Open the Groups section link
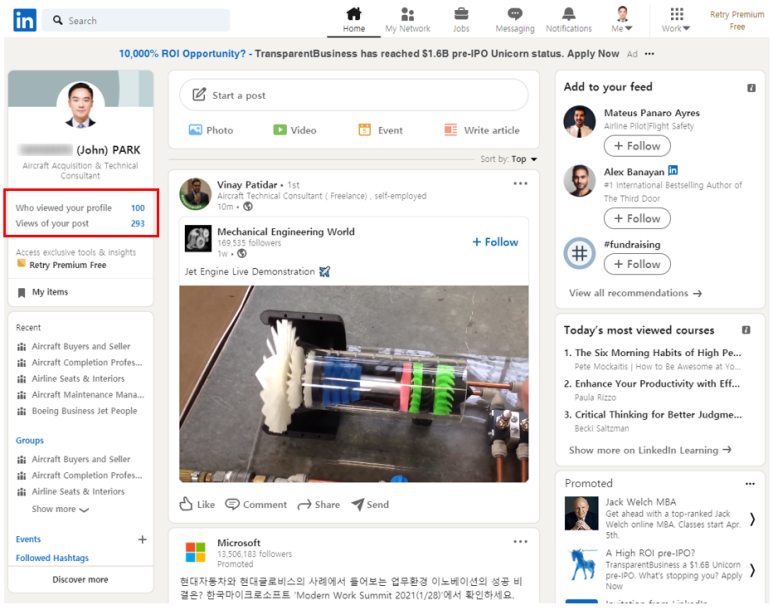This screenshot has width=773, height=610. pos(30,440)
